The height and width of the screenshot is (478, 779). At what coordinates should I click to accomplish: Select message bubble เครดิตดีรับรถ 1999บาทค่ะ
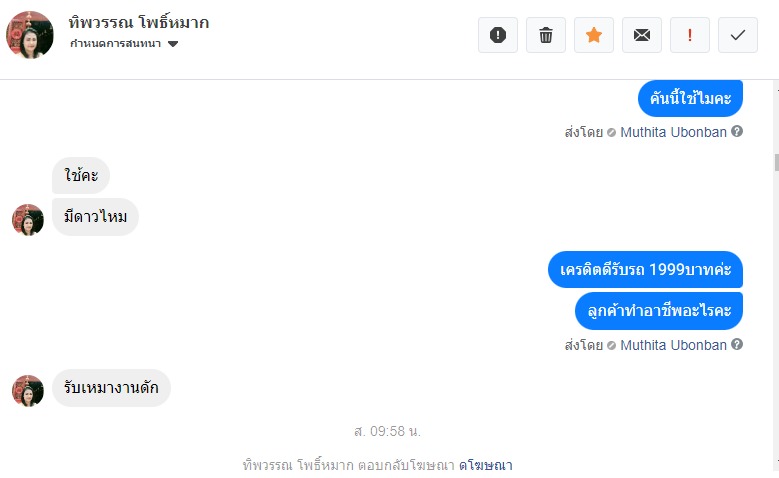tap(645, 269)
